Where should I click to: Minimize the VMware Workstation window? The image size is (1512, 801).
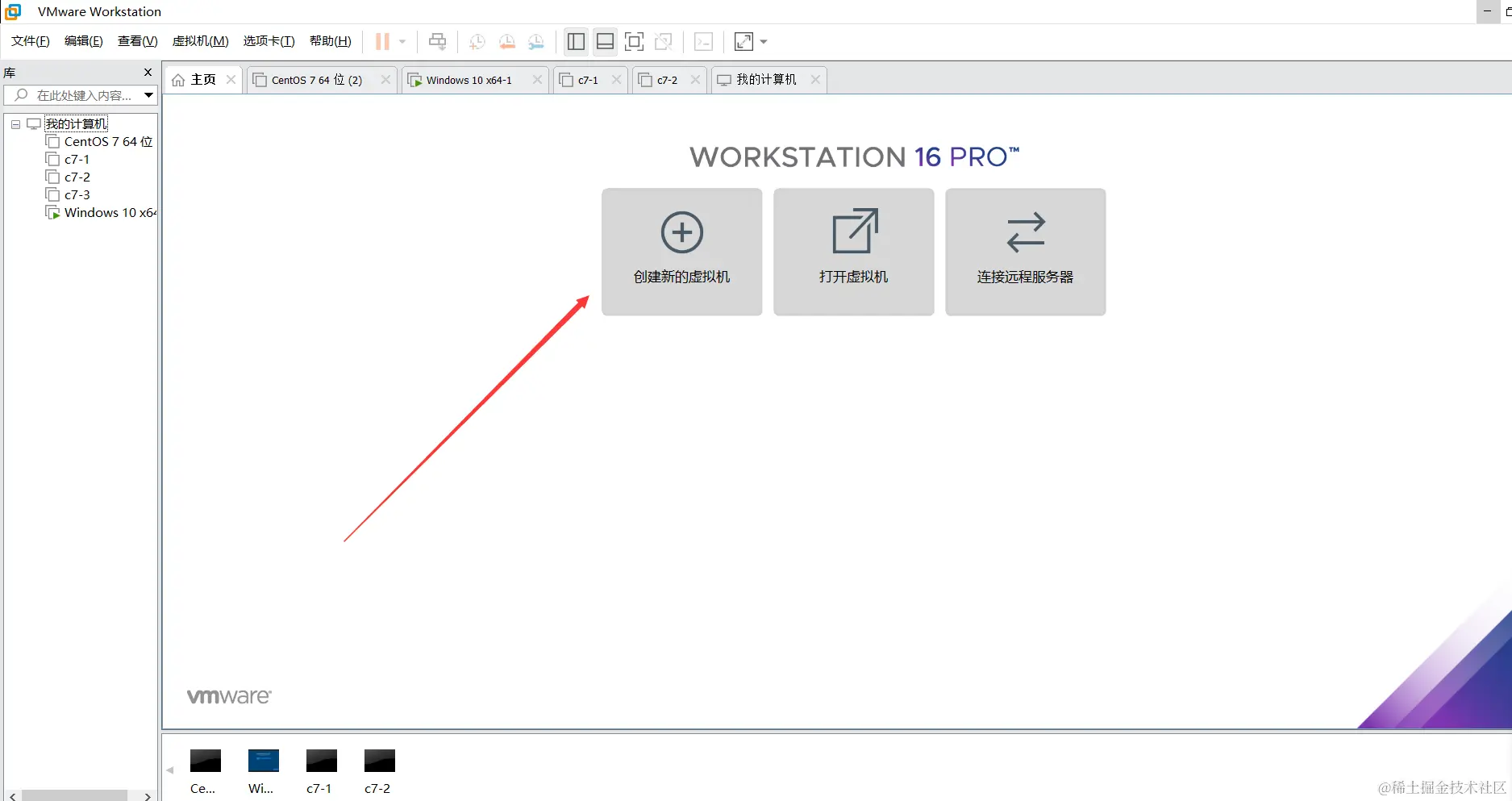1487,11
